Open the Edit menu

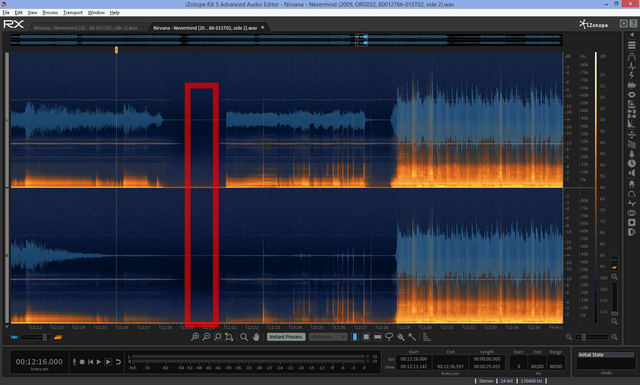click(x=18, y=13)
